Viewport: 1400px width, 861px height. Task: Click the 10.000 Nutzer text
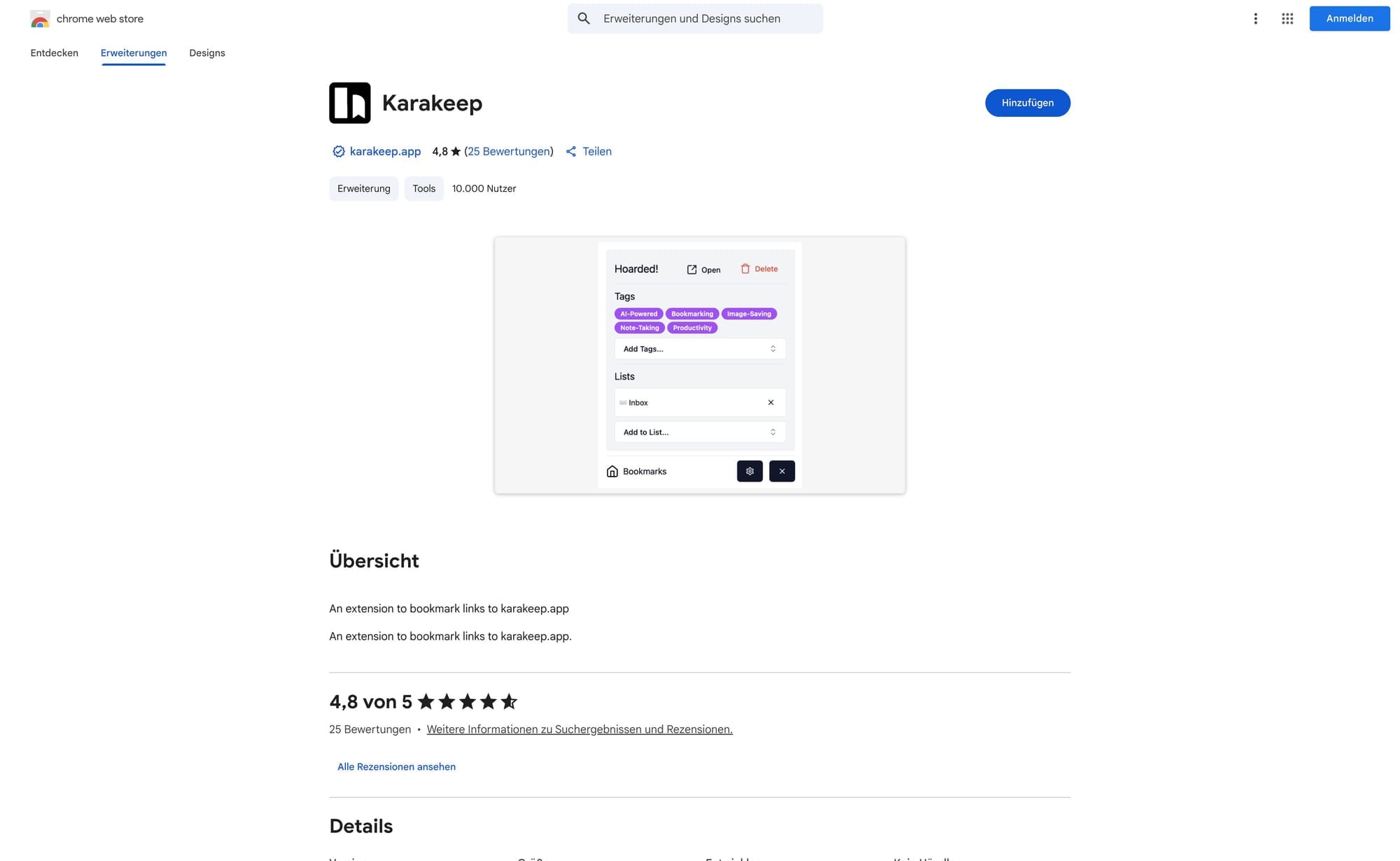click(484, 188)
